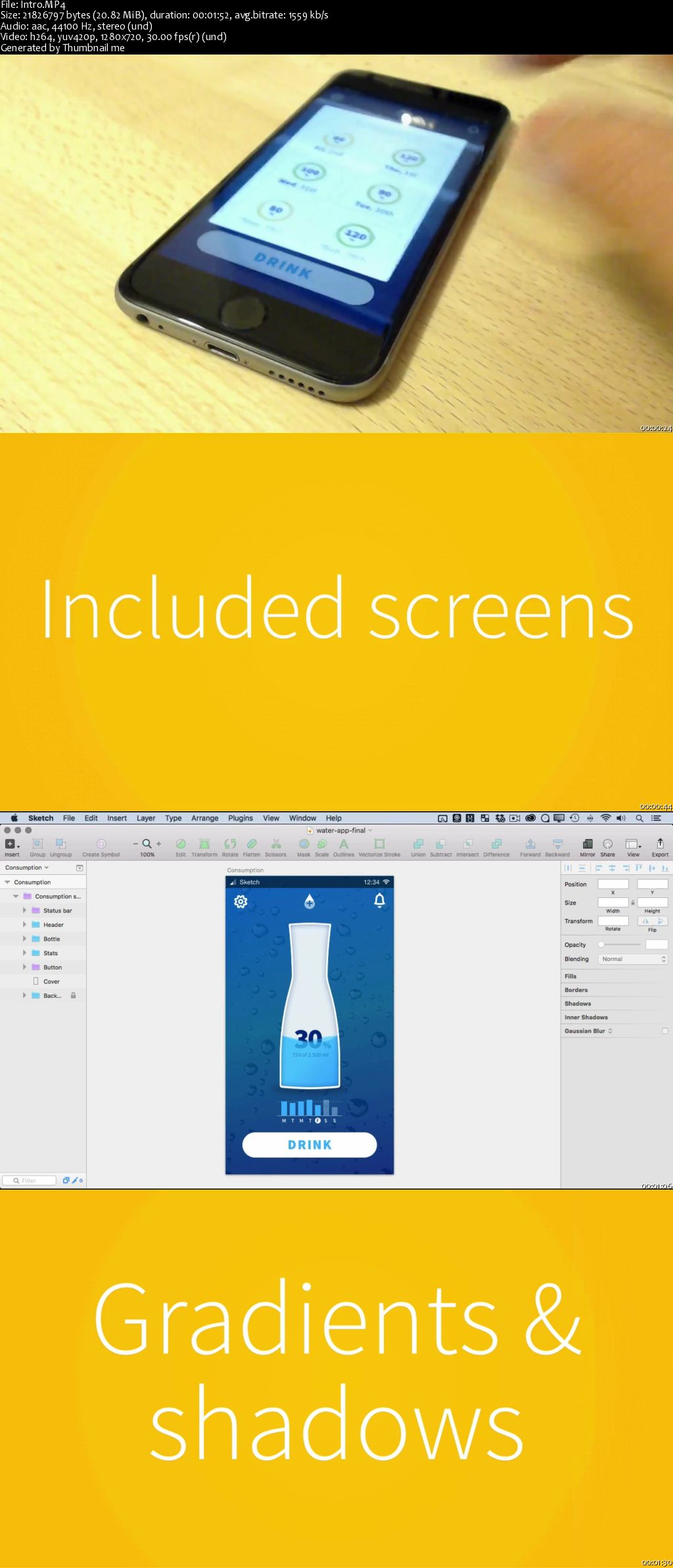Click the Position X input field
Screen dimensions: 673x1568
(x=613, y=884)
